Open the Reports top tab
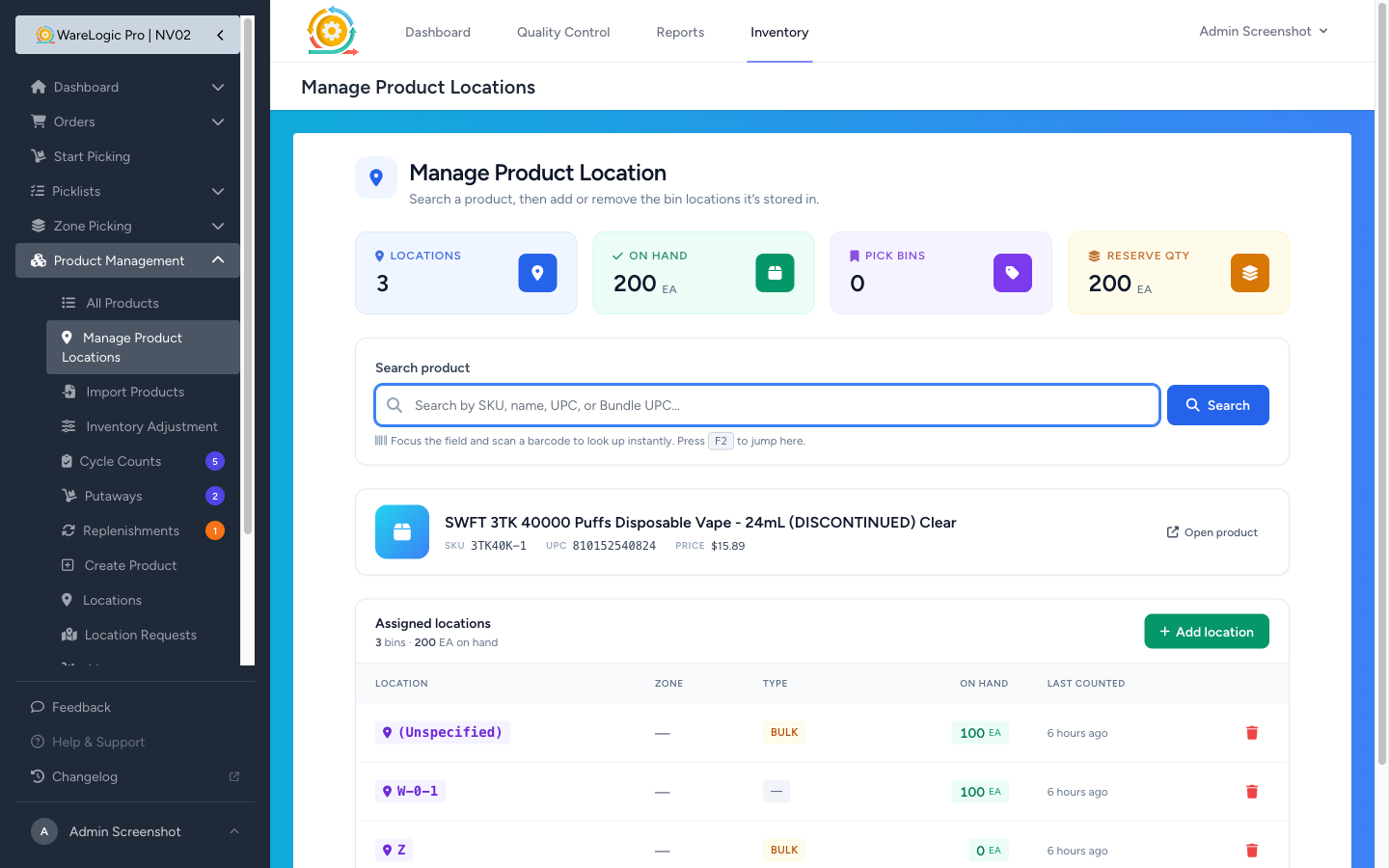Image resolution: width=1389 pixels, height=868 pixels. pos(680,32)
